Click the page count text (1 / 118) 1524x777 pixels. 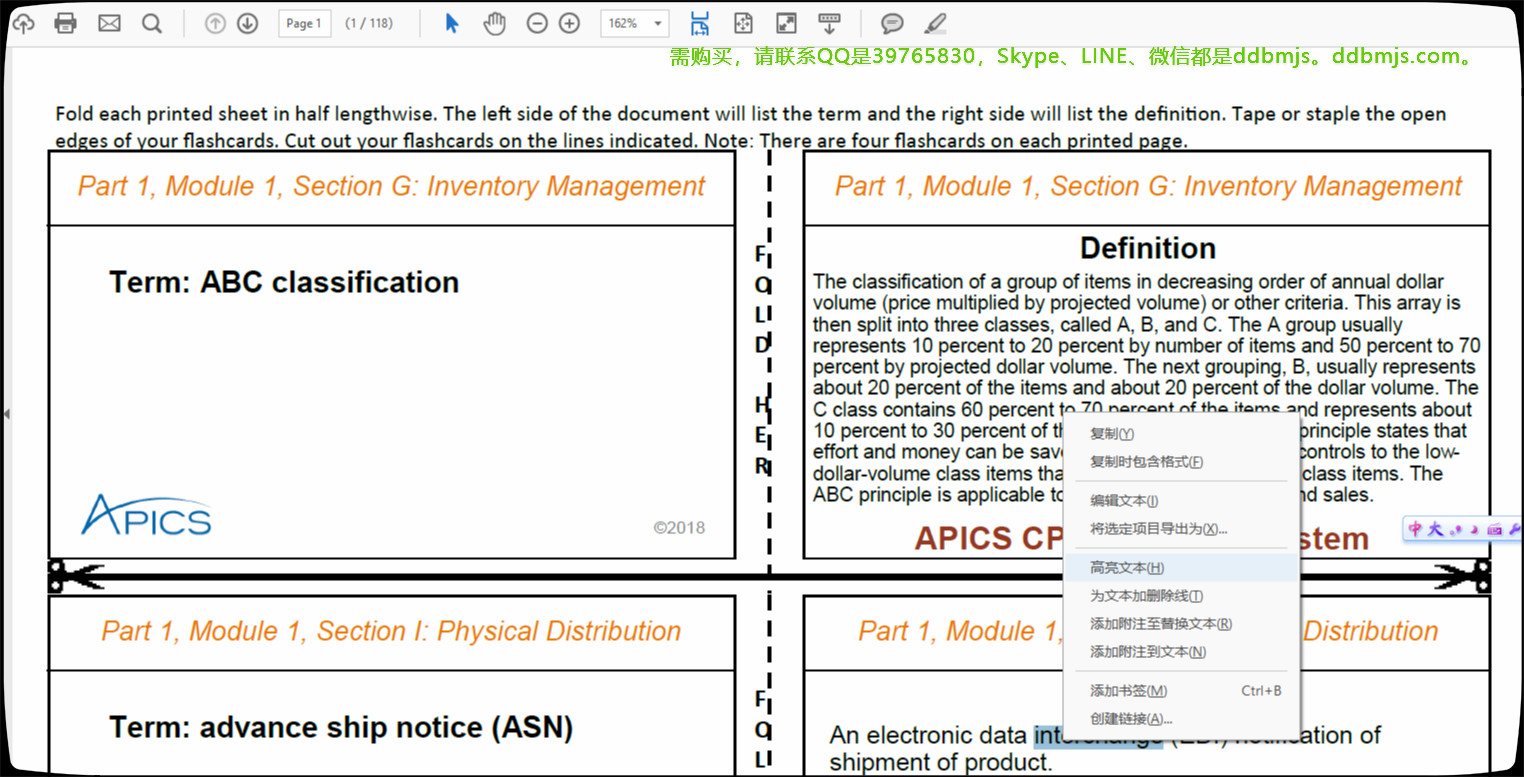[369, 23]
